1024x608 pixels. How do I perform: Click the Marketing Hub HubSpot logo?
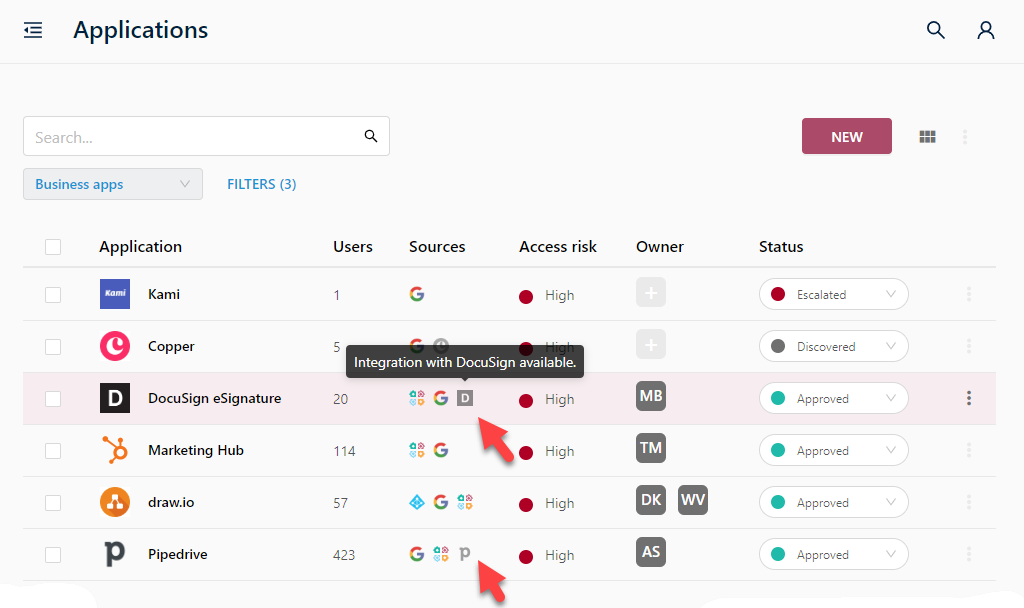point(115,450)
